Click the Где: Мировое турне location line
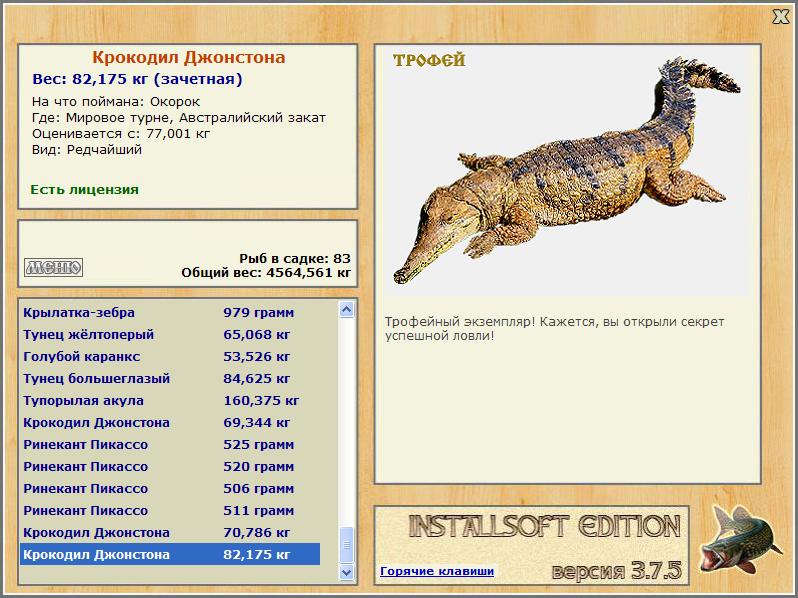798x598 pixels. point(179,118)
